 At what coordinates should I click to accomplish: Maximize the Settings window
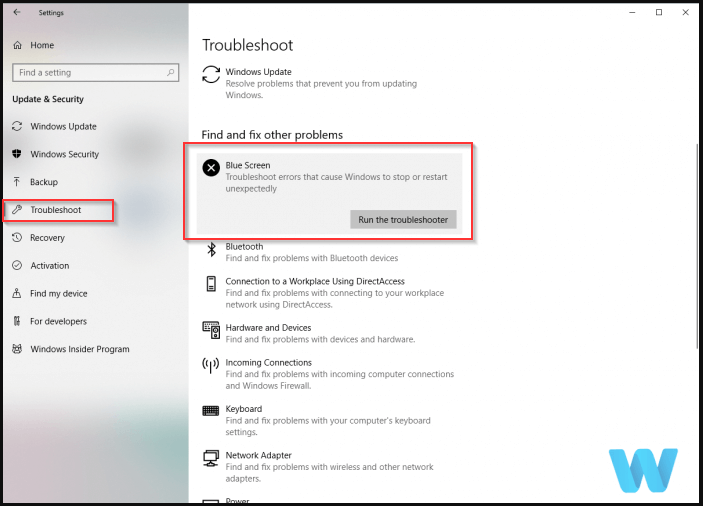(x=659, y=13)
